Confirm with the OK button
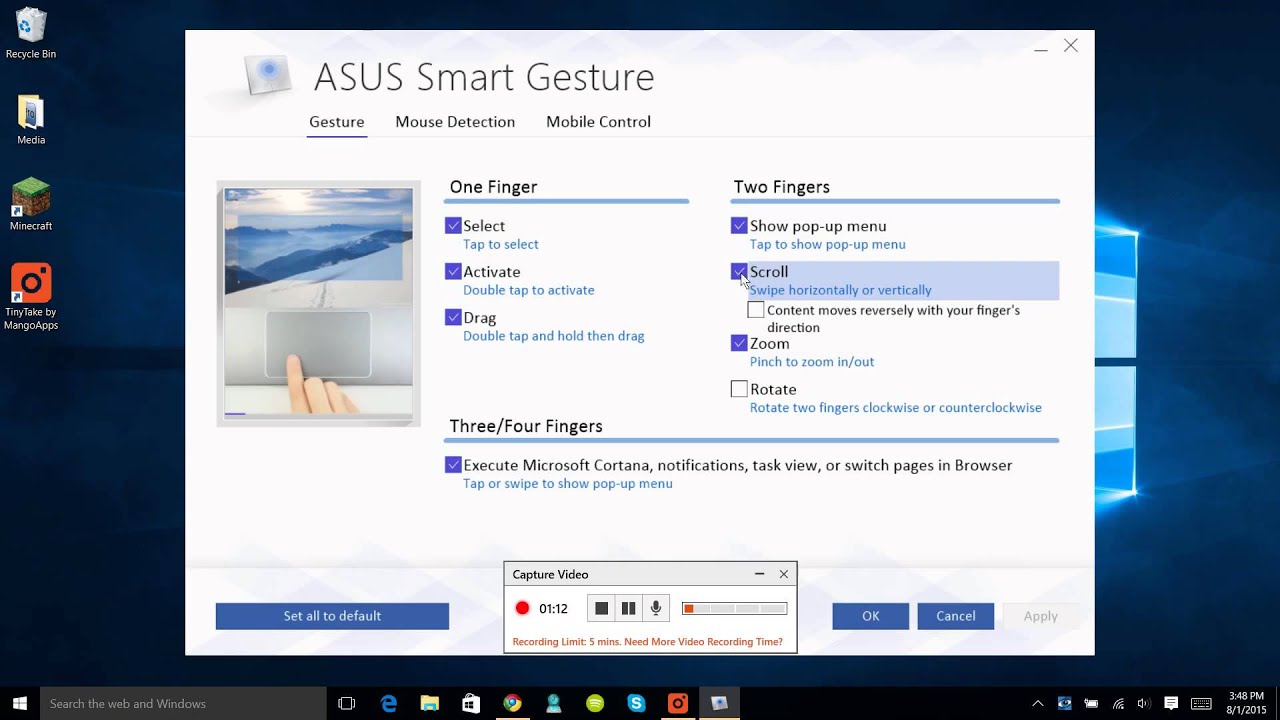This screenshot has height=720, width=1280. click(x=871, y=616)
